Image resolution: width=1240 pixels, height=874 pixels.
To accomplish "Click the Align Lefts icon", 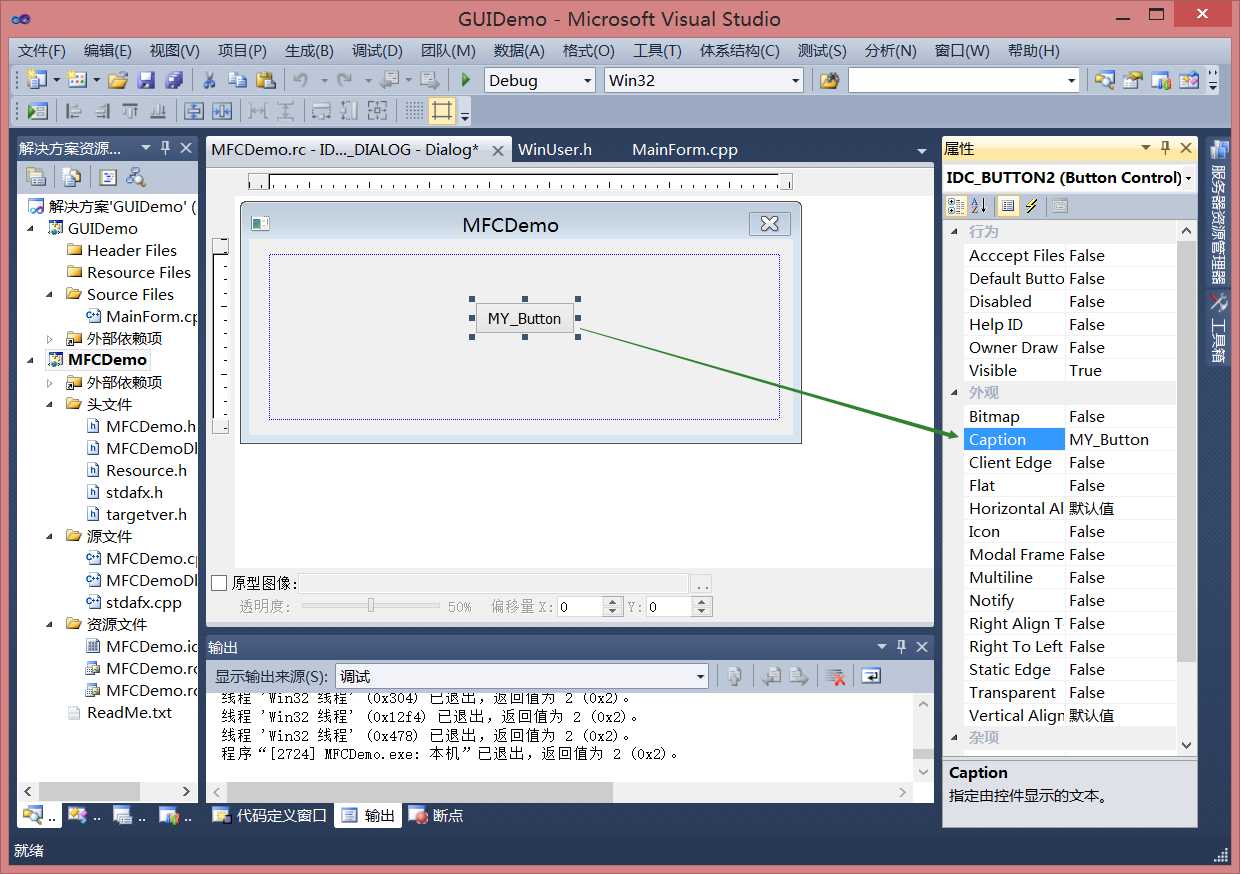I will click(x=74, y=111).
